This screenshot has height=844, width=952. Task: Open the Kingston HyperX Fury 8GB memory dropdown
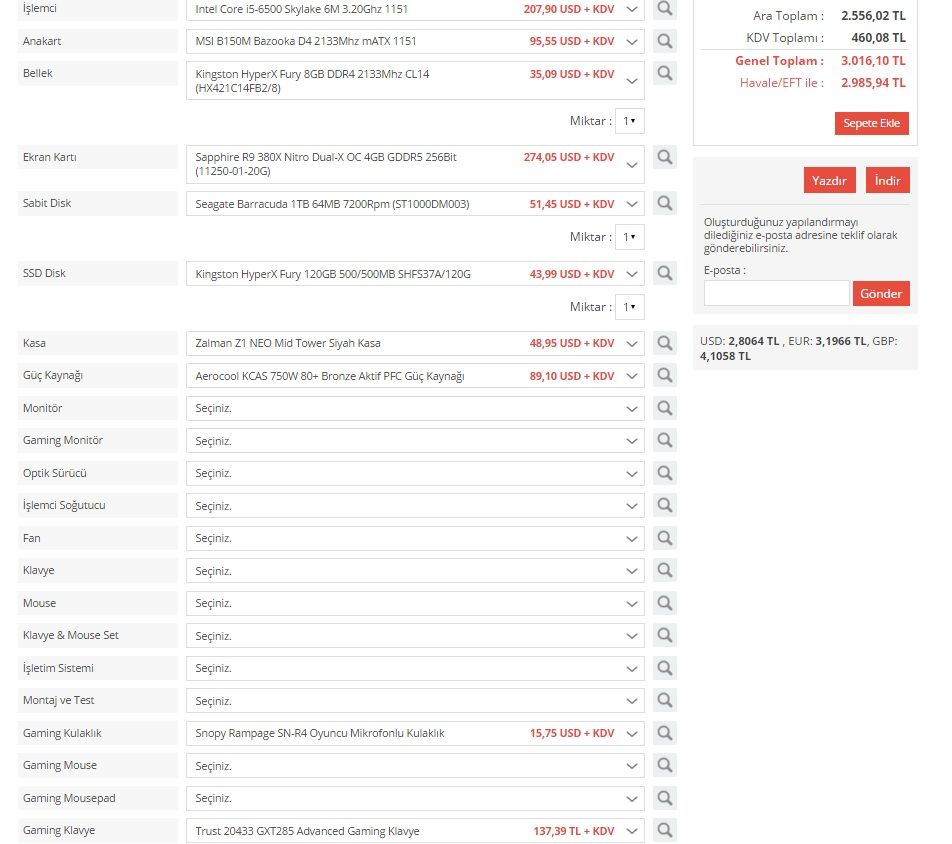[415, 80]
